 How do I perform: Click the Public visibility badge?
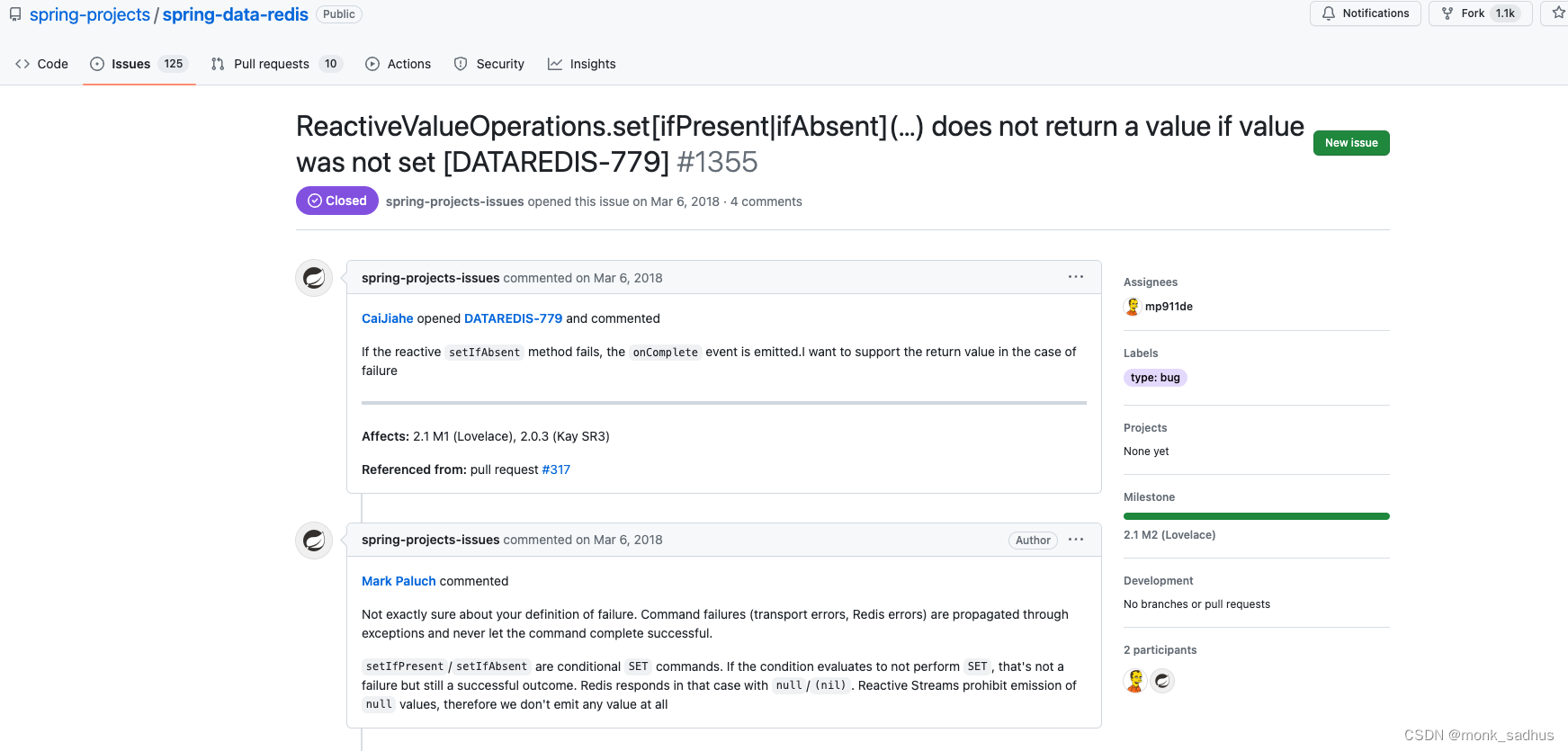click(339, 14)
